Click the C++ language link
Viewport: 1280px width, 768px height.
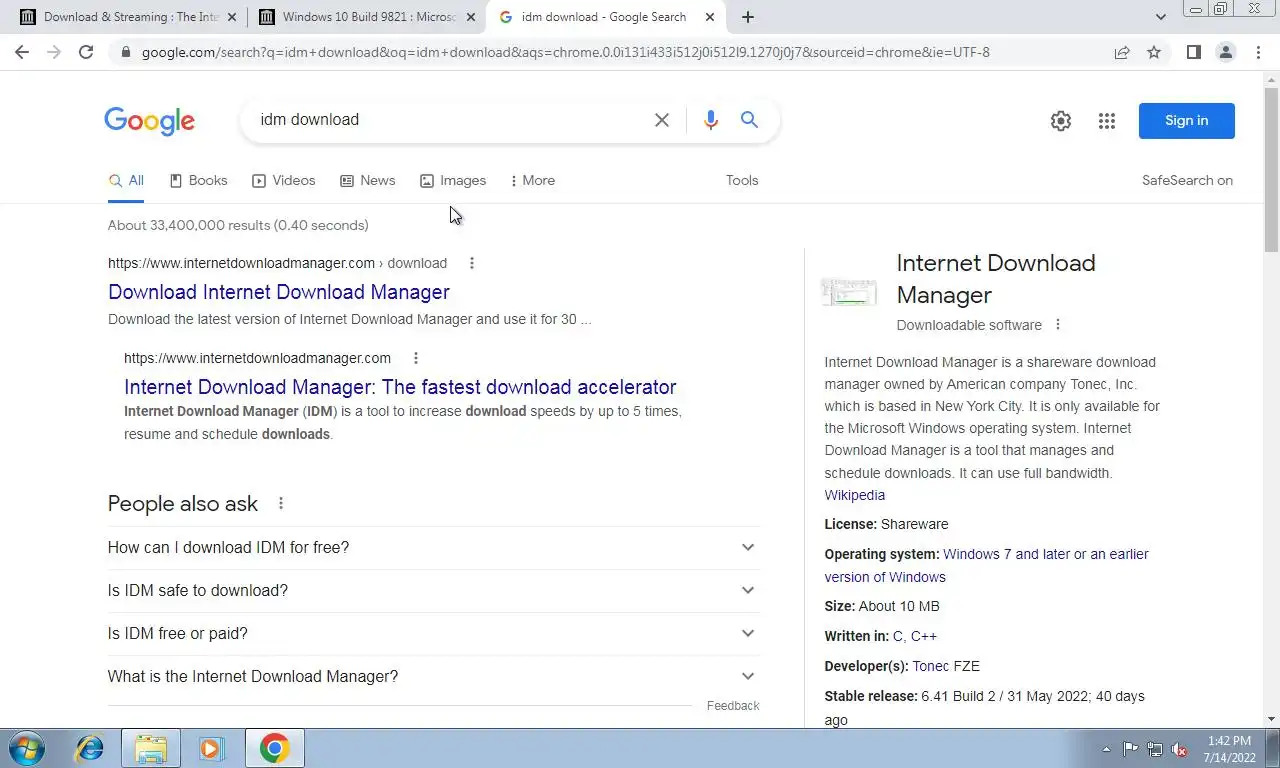[x=924, y=636]
